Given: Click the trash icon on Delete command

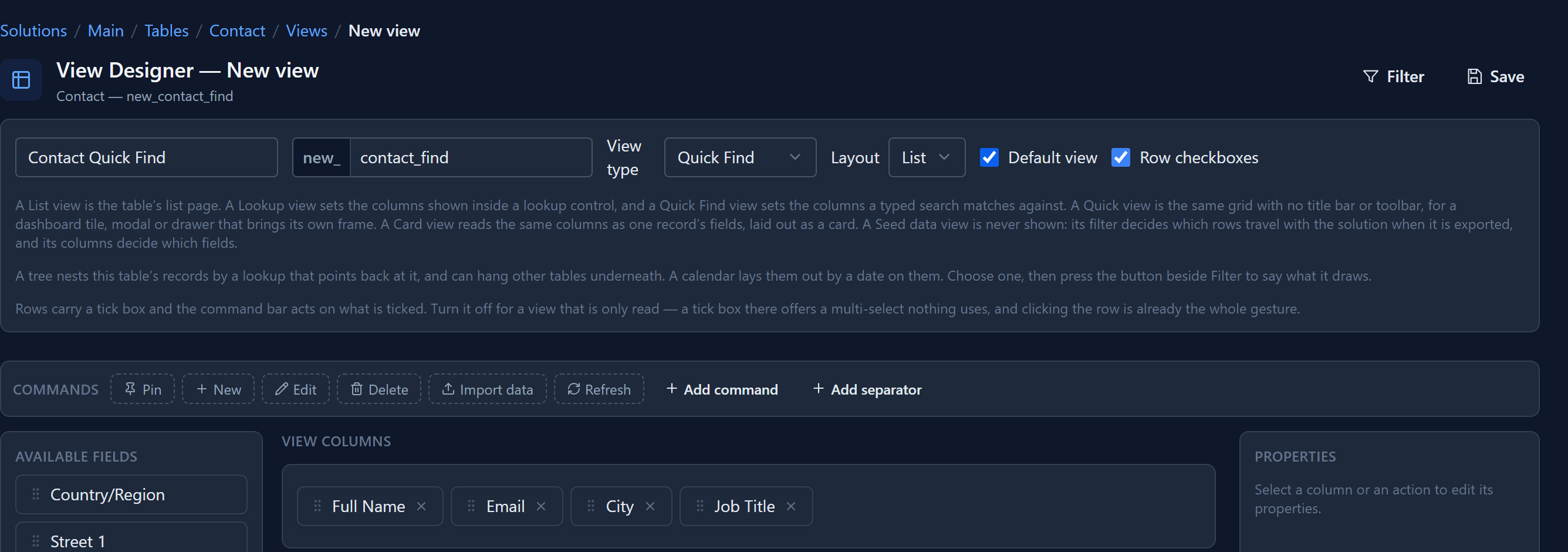Looking at the screenshot, I should pos(357,389).
